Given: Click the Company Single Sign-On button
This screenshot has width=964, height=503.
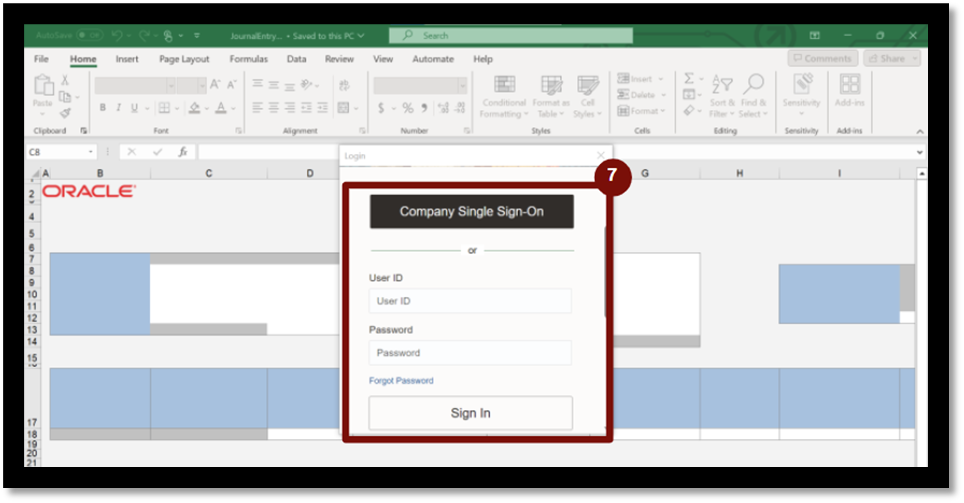Looking at the screenshot, I should point(471,212).
